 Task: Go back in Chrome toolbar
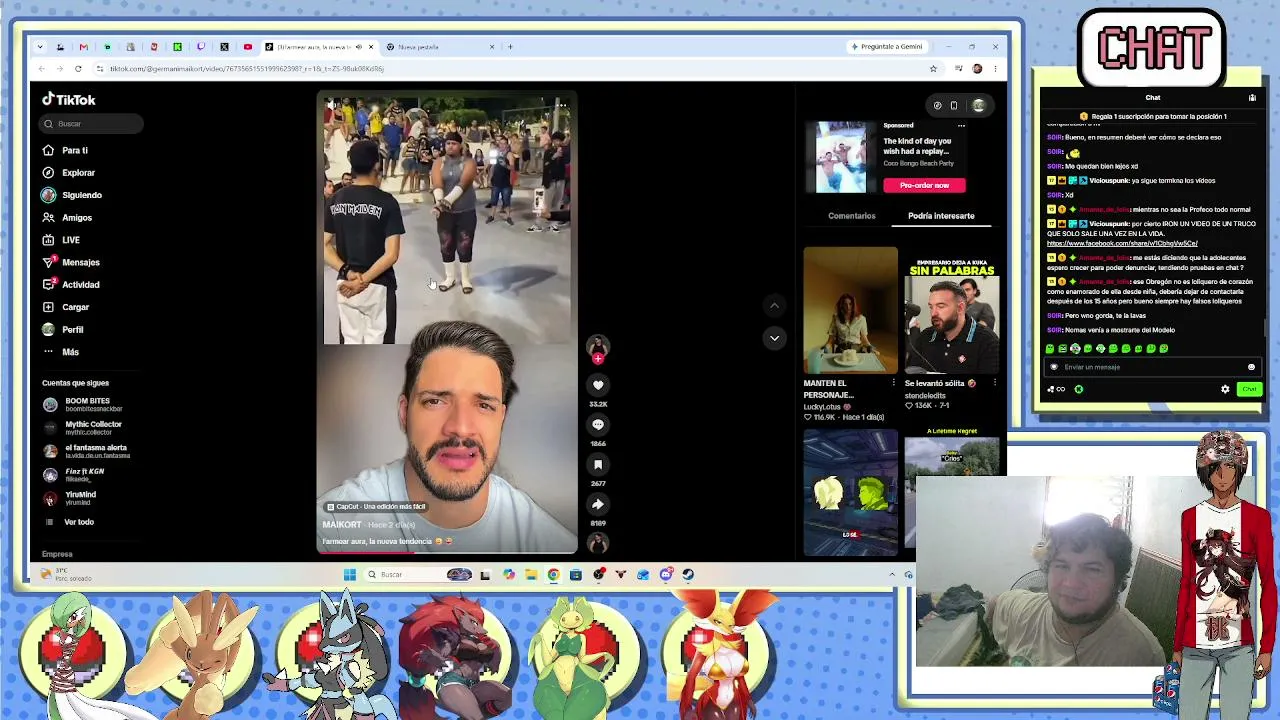point(41,69)
